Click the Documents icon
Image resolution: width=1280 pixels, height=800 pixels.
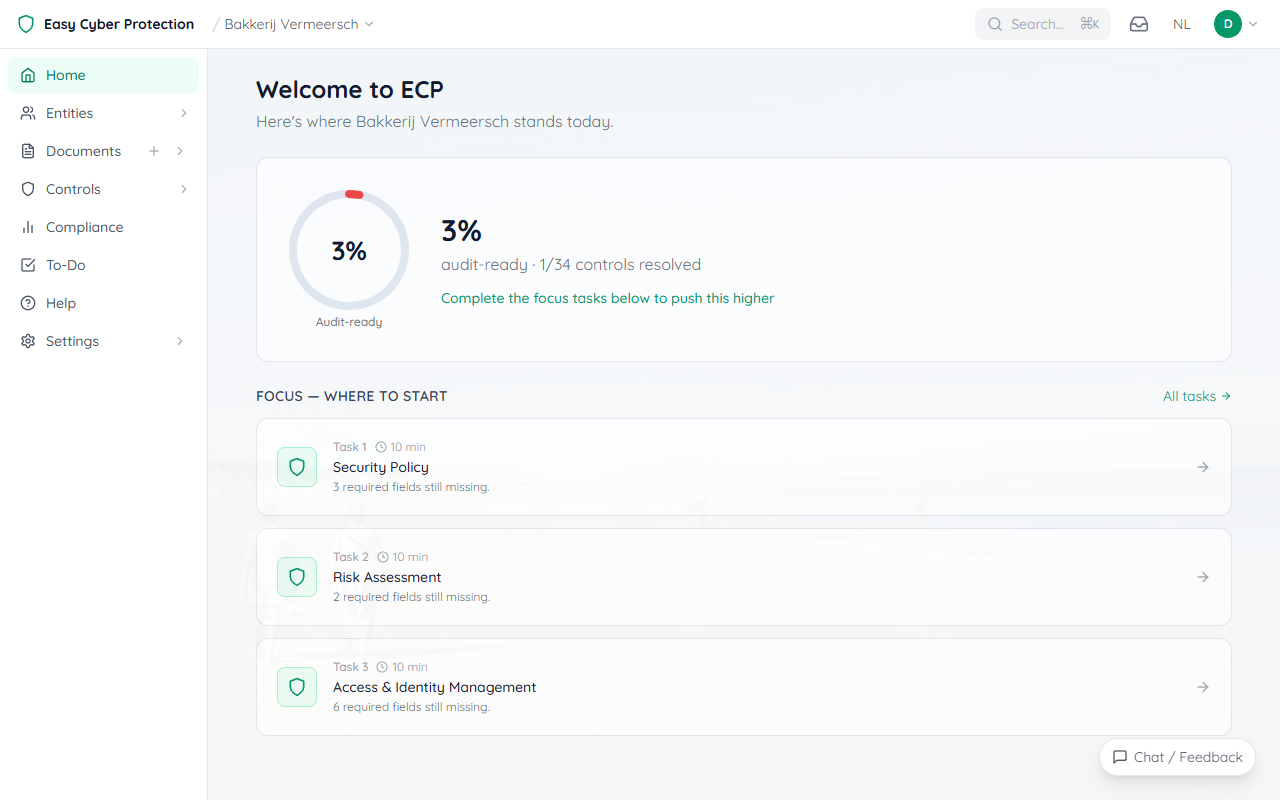(28, 150)
